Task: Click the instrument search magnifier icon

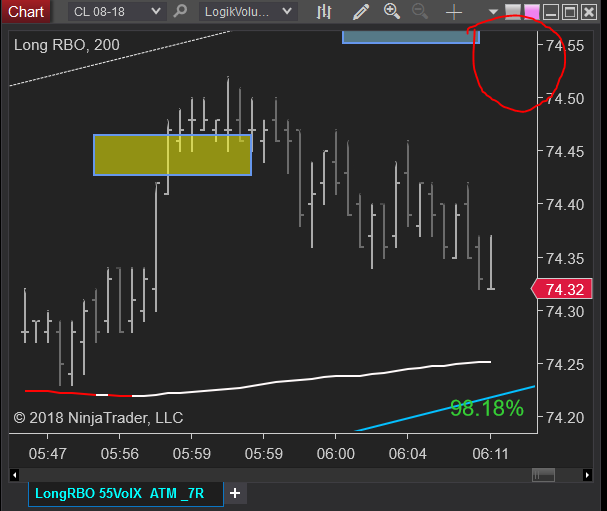Action: click(x=180, y=11)
